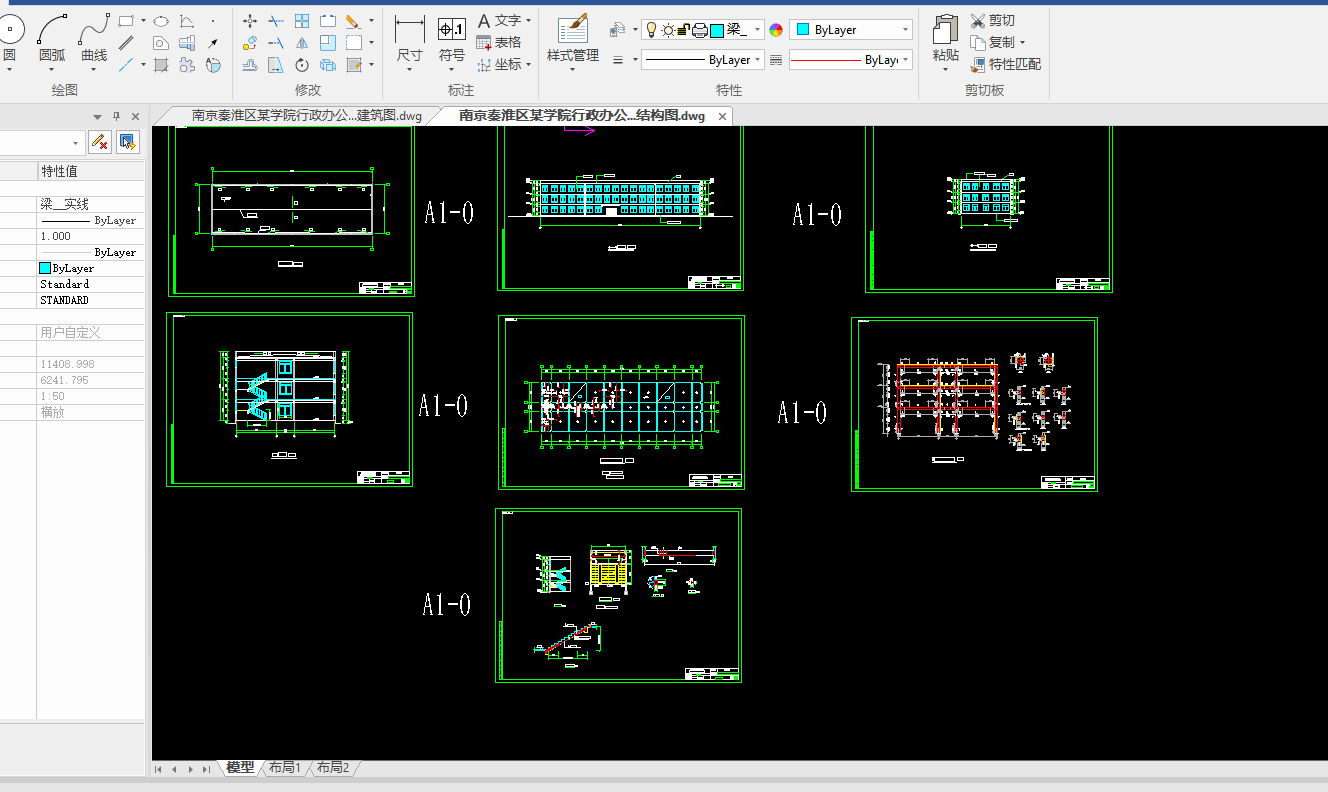Switch to the 结构图.dwg document tab
The width and height of the screenshot is (1328, 792).
coord(581,116)
